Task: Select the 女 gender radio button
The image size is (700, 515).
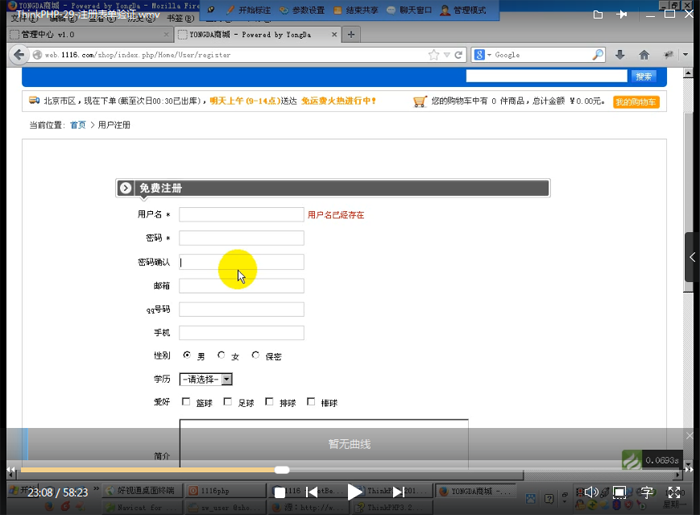Action: pyautogui.click(x=221, y=355)
